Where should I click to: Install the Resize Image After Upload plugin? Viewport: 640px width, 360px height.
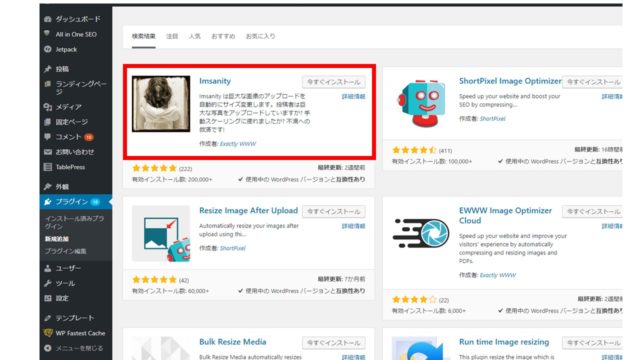tap(333, 211)
